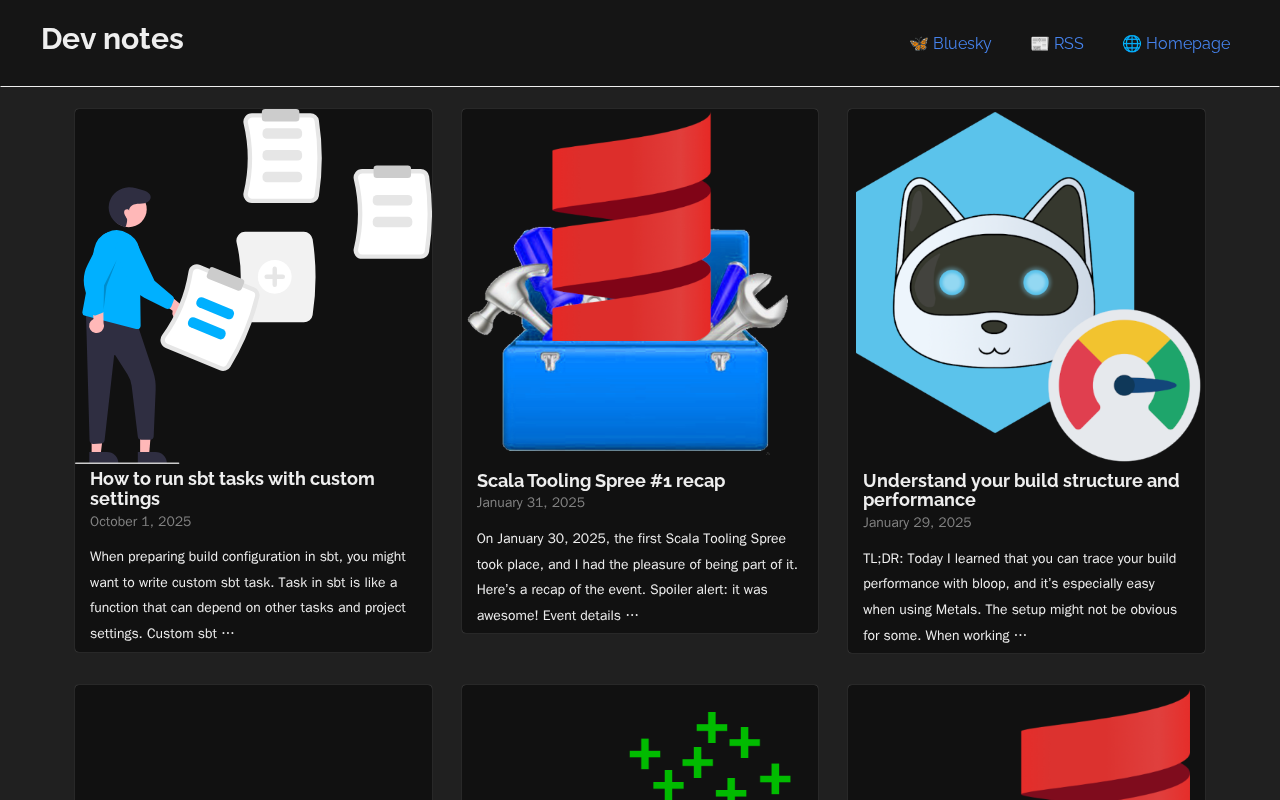1280x800 pixels.
Task: Open the 'Scala Tooling Spree #1 recap' post title
Action: click(x=601, y=481)
